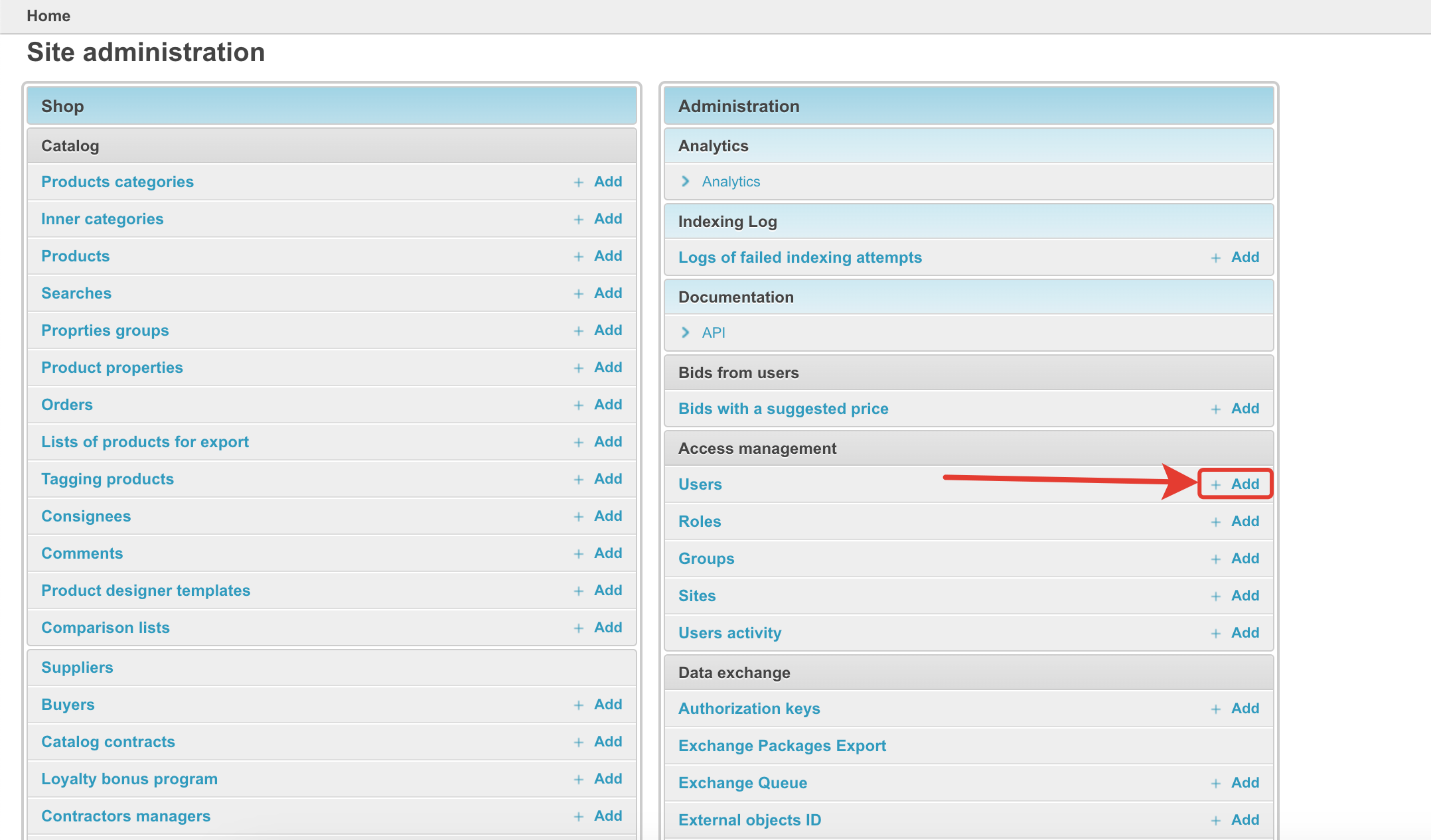Add a new Sites entry
The image size is (1431, 840).
pyautogui.click(x=1235, y=596)
